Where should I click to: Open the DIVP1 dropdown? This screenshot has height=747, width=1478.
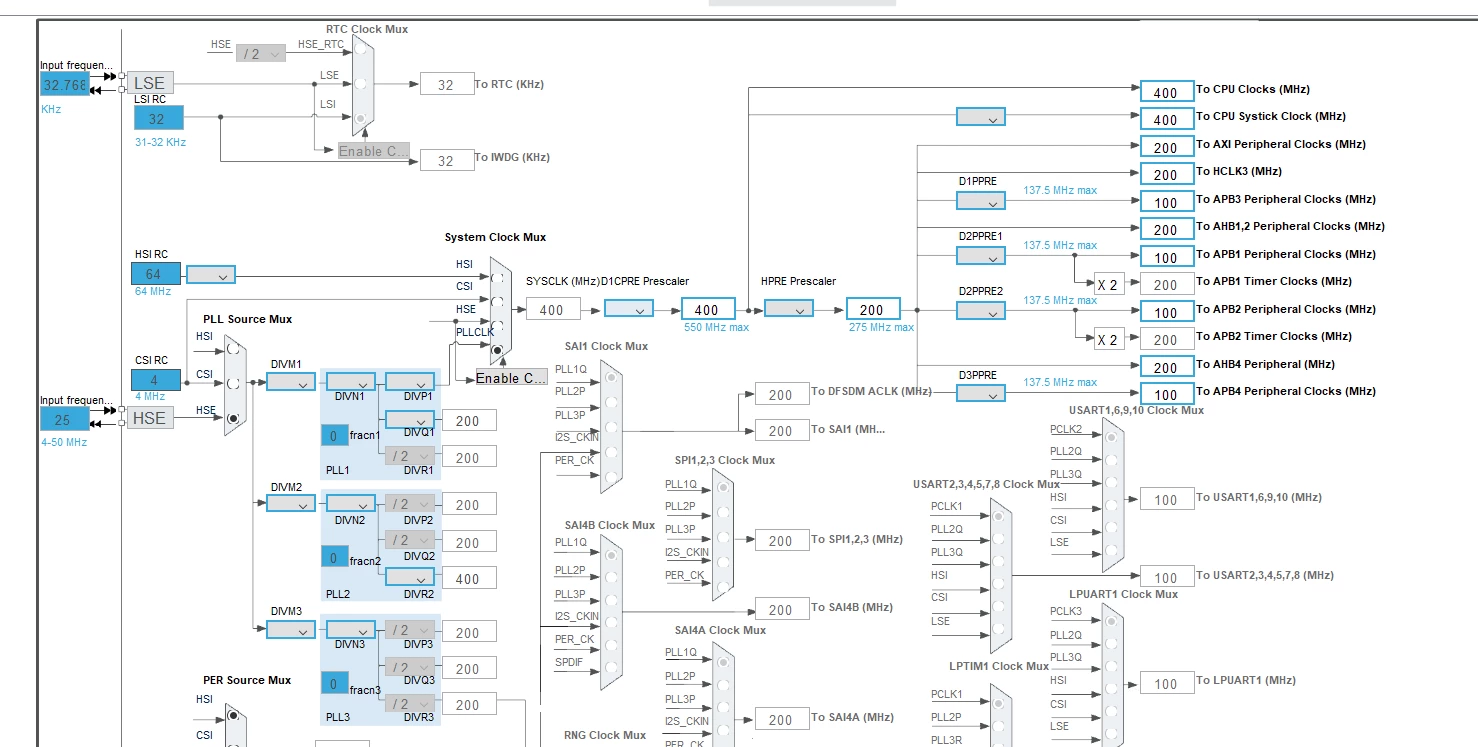(x=410, y=382)
